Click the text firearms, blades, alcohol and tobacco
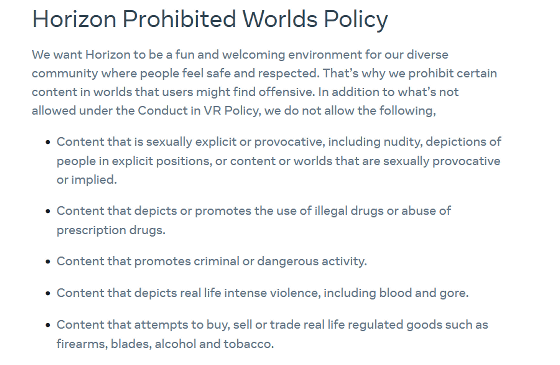560x365 pixels. (x=165, y=344)
